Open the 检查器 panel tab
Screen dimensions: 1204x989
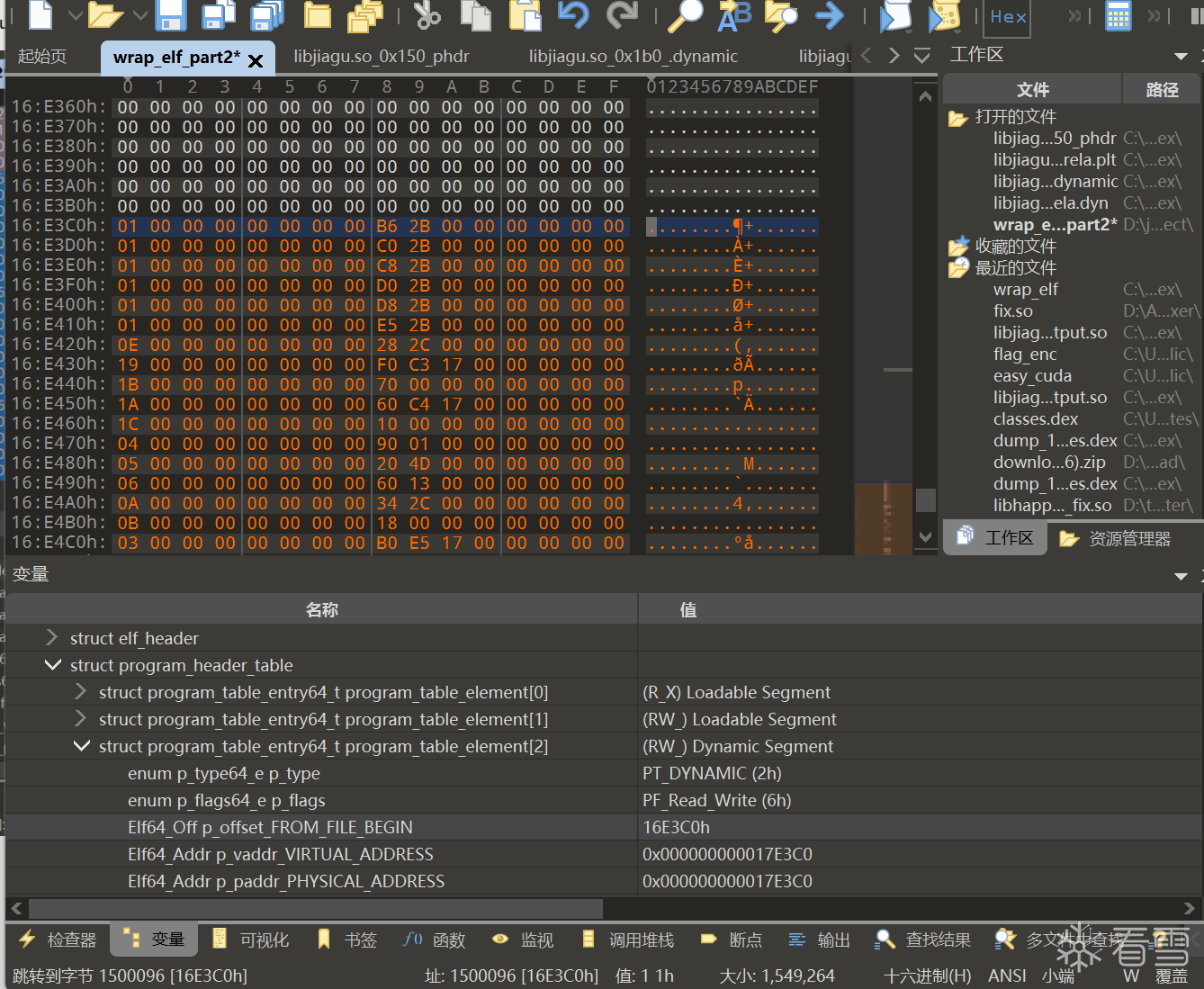(x=58, y=940)
